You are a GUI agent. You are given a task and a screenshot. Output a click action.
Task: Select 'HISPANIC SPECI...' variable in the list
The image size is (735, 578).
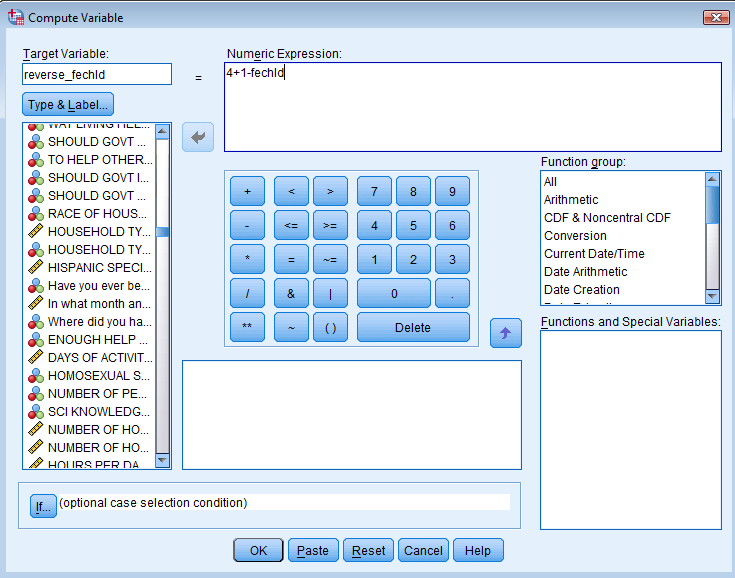coord(99,267)
